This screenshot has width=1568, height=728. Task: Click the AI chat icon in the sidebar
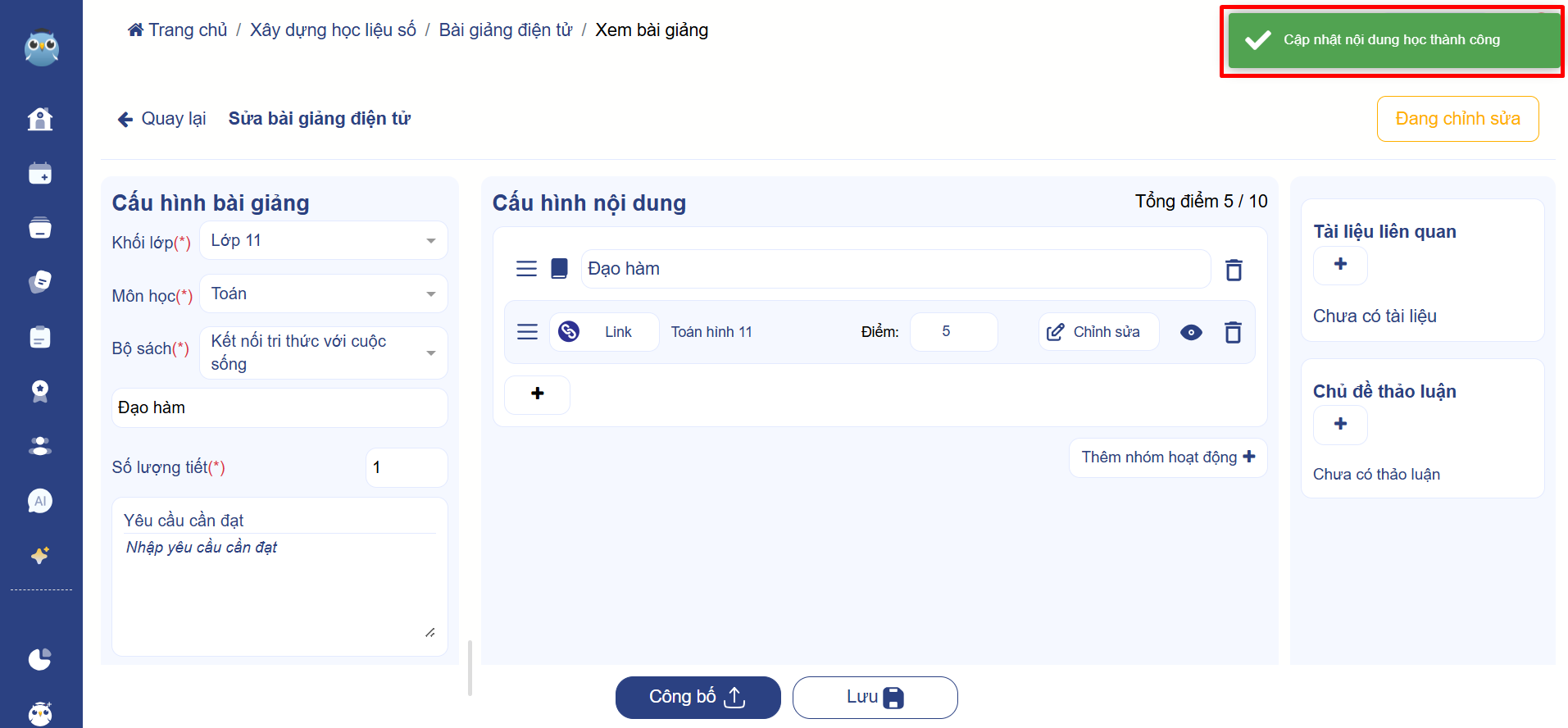[x=40, y=501]
